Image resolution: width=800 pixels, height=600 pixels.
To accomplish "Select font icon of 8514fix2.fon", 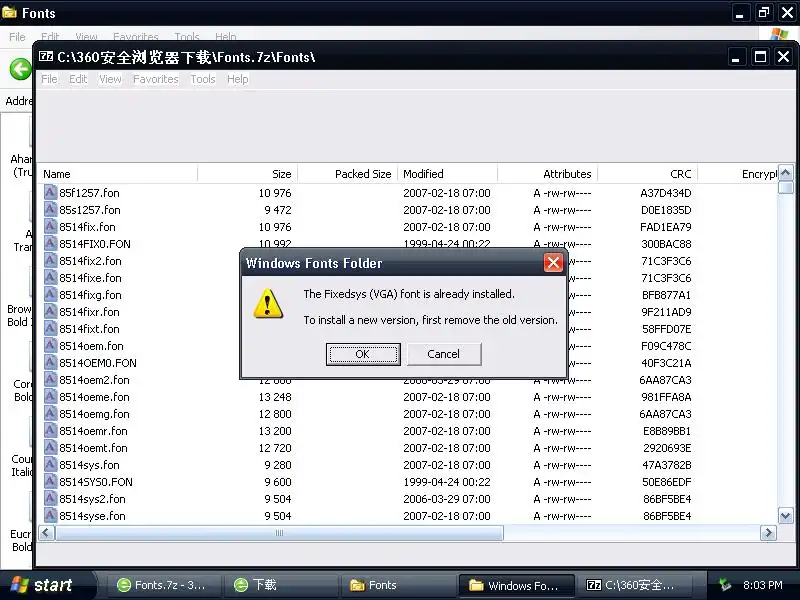I will click(50, 260).
